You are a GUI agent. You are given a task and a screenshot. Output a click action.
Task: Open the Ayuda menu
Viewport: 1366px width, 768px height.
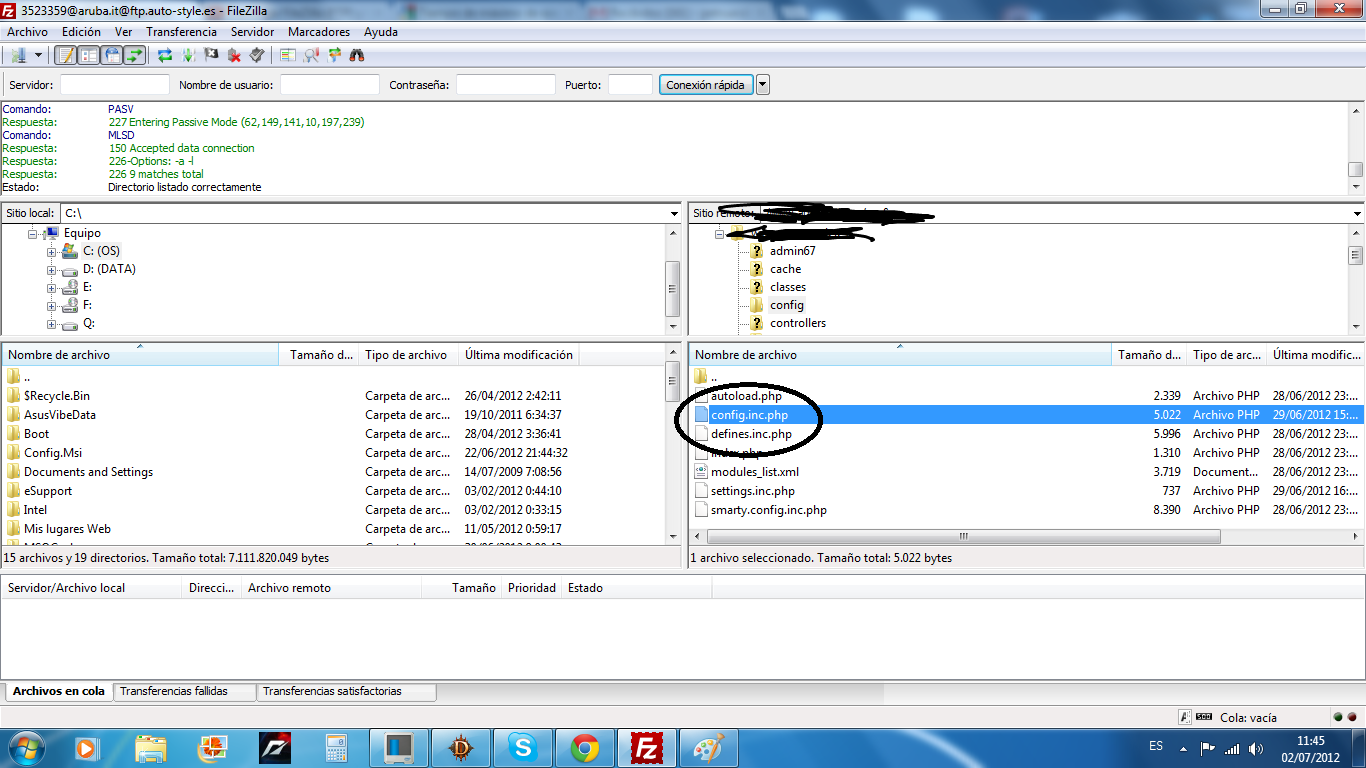381,32
